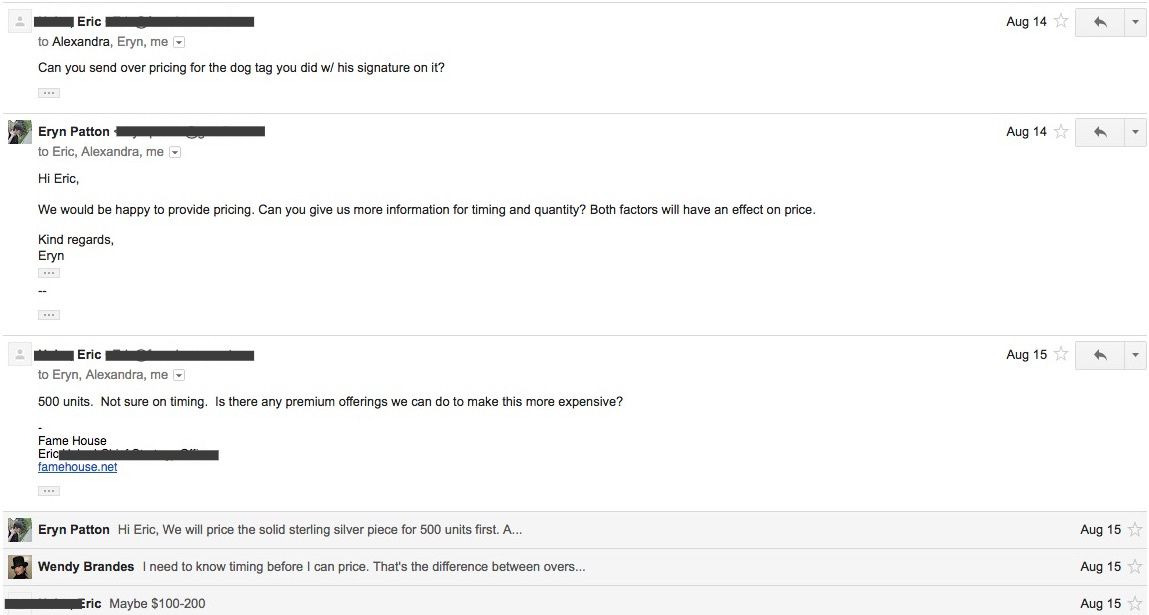1149x615 pixels.
Task: Open more options dropdown on Eric's Aug 15 message
Action: coord(1135,355)
